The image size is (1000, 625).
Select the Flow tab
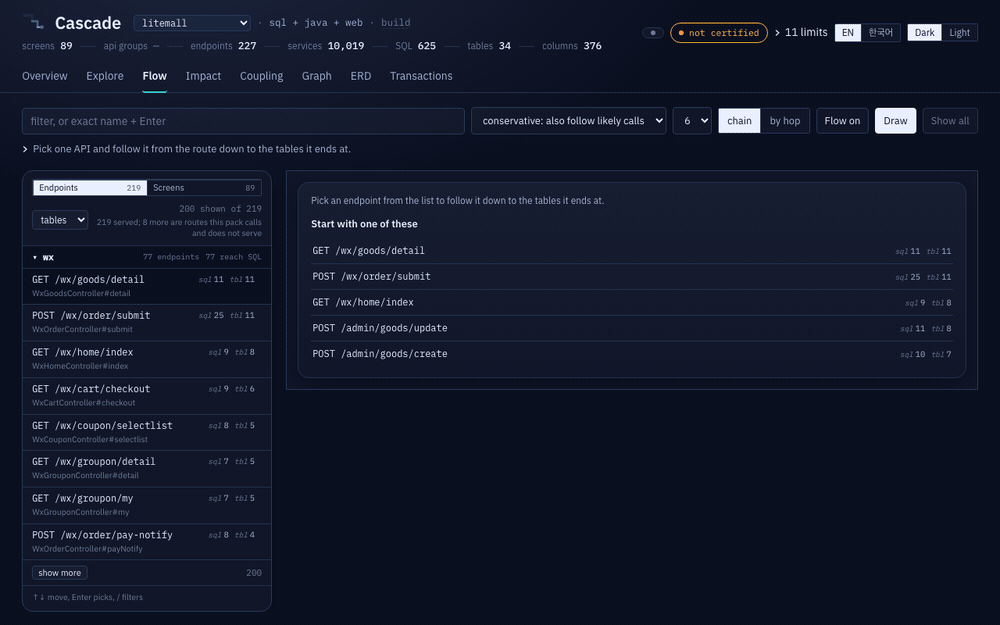tap(154, 76)
